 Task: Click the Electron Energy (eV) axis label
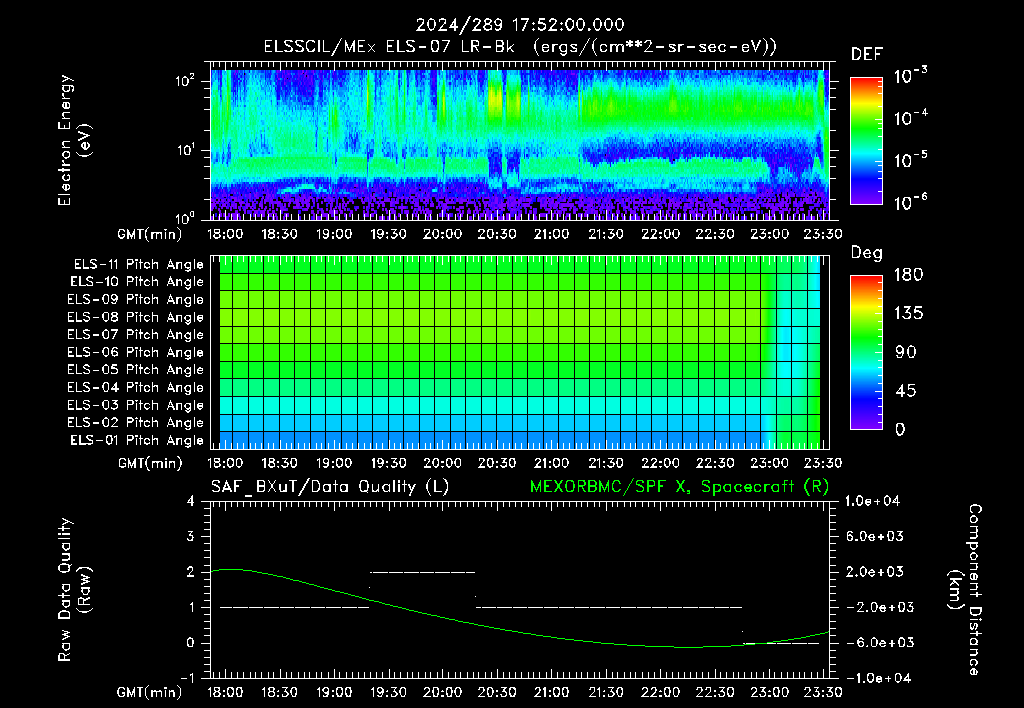[74, 140]
